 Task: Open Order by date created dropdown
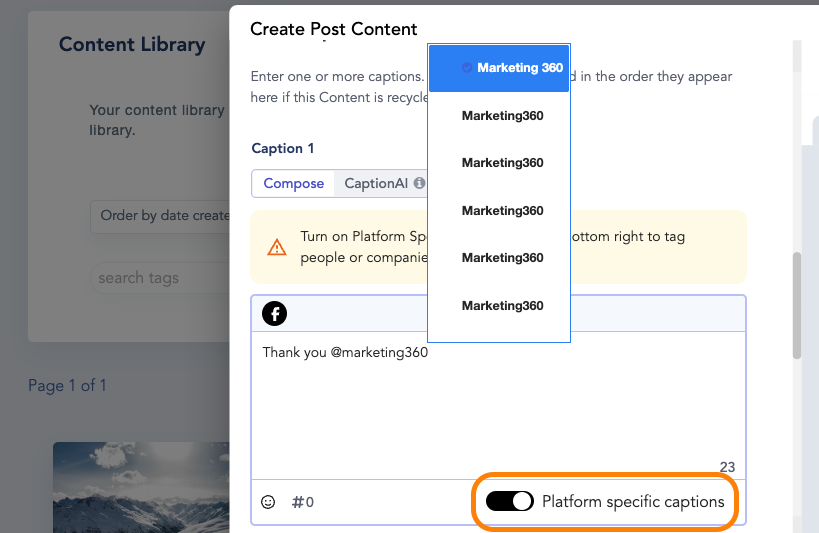(x=160, y=216)
